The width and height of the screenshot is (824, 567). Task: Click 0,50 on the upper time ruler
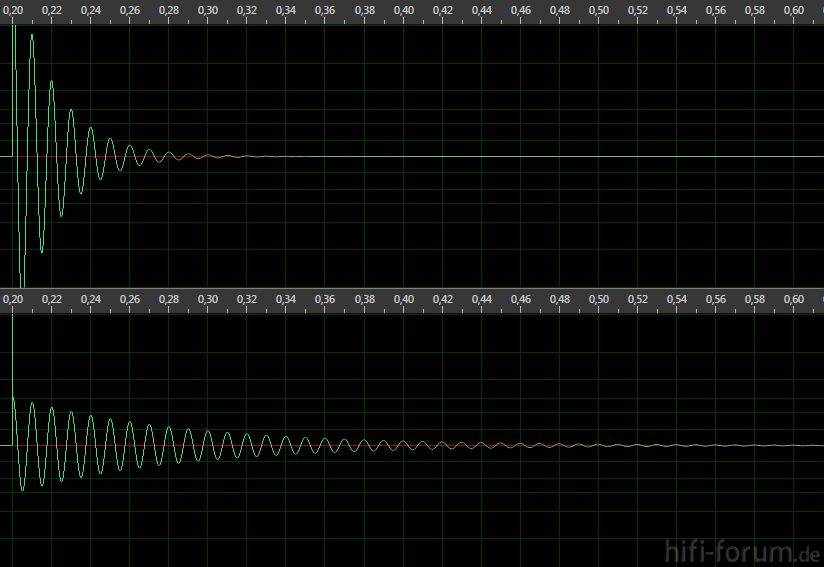tap(599, 10)
